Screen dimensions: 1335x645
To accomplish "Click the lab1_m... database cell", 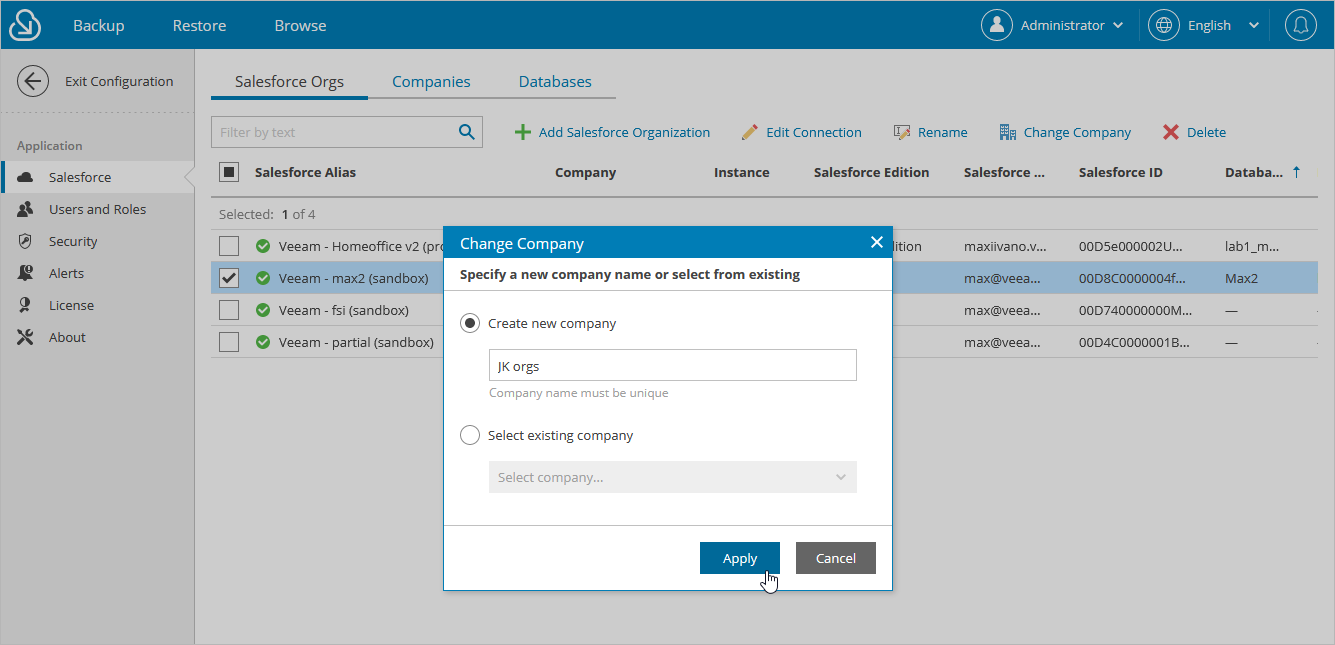I will click(1251, 246).
